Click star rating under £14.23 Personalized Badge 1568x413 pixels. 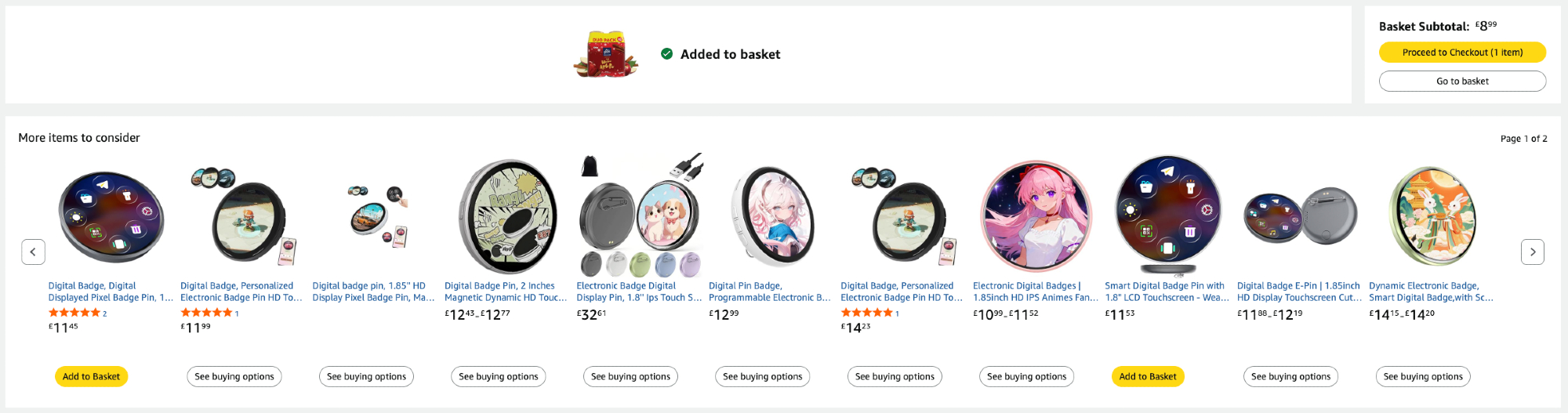(867, 313)
